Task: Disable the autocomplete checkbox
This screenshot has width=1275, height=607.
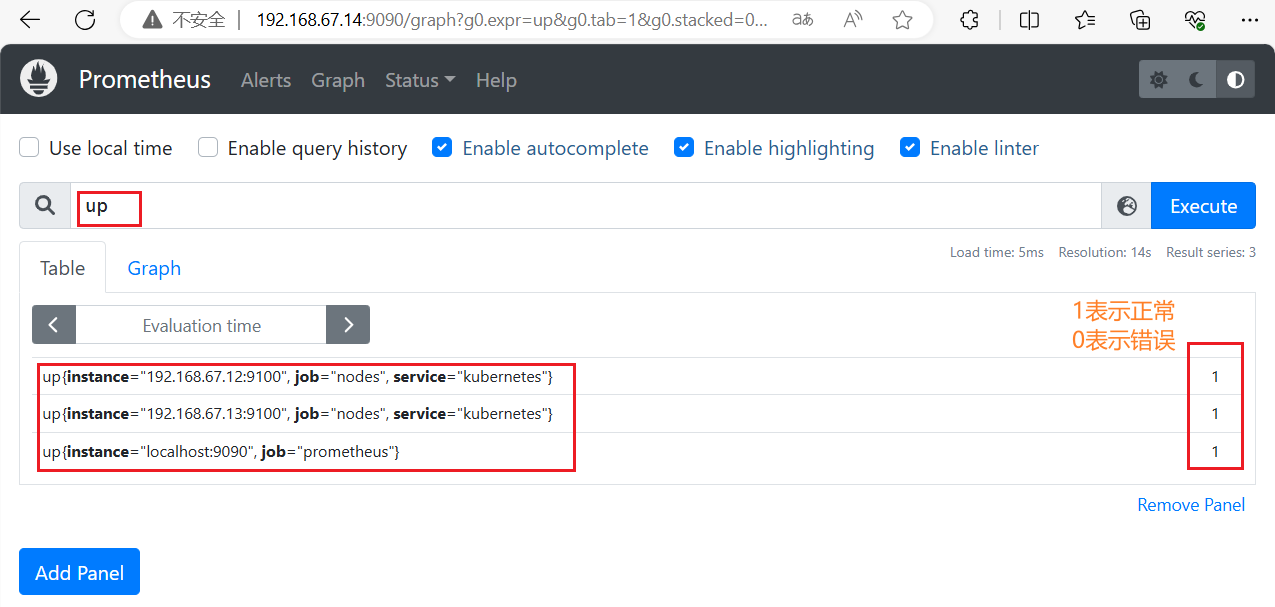Action: coord(442,148)
